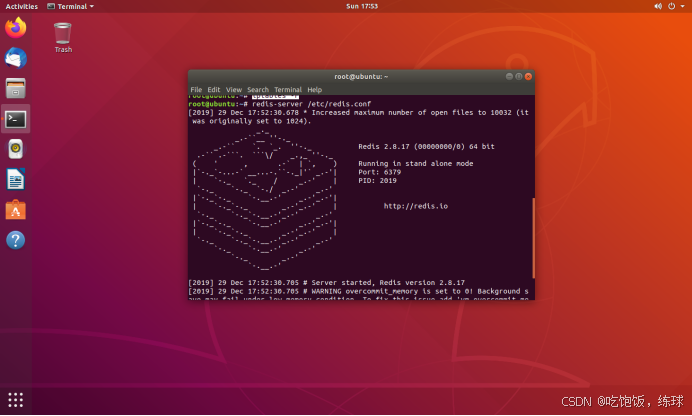The width and height of the screenshot is (692, 416).
Task: Open the Terminal app menu in top bar
Action: [x=70, y=6]
